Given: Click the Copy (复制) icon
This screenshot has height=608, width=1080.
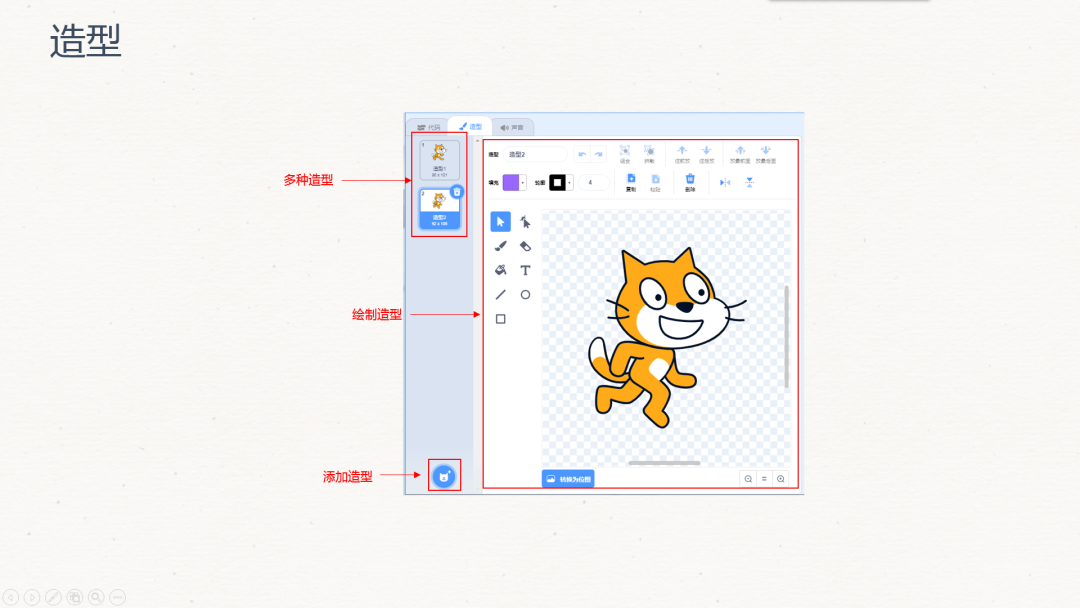Looking at the screenshot, I should [631, 182].
